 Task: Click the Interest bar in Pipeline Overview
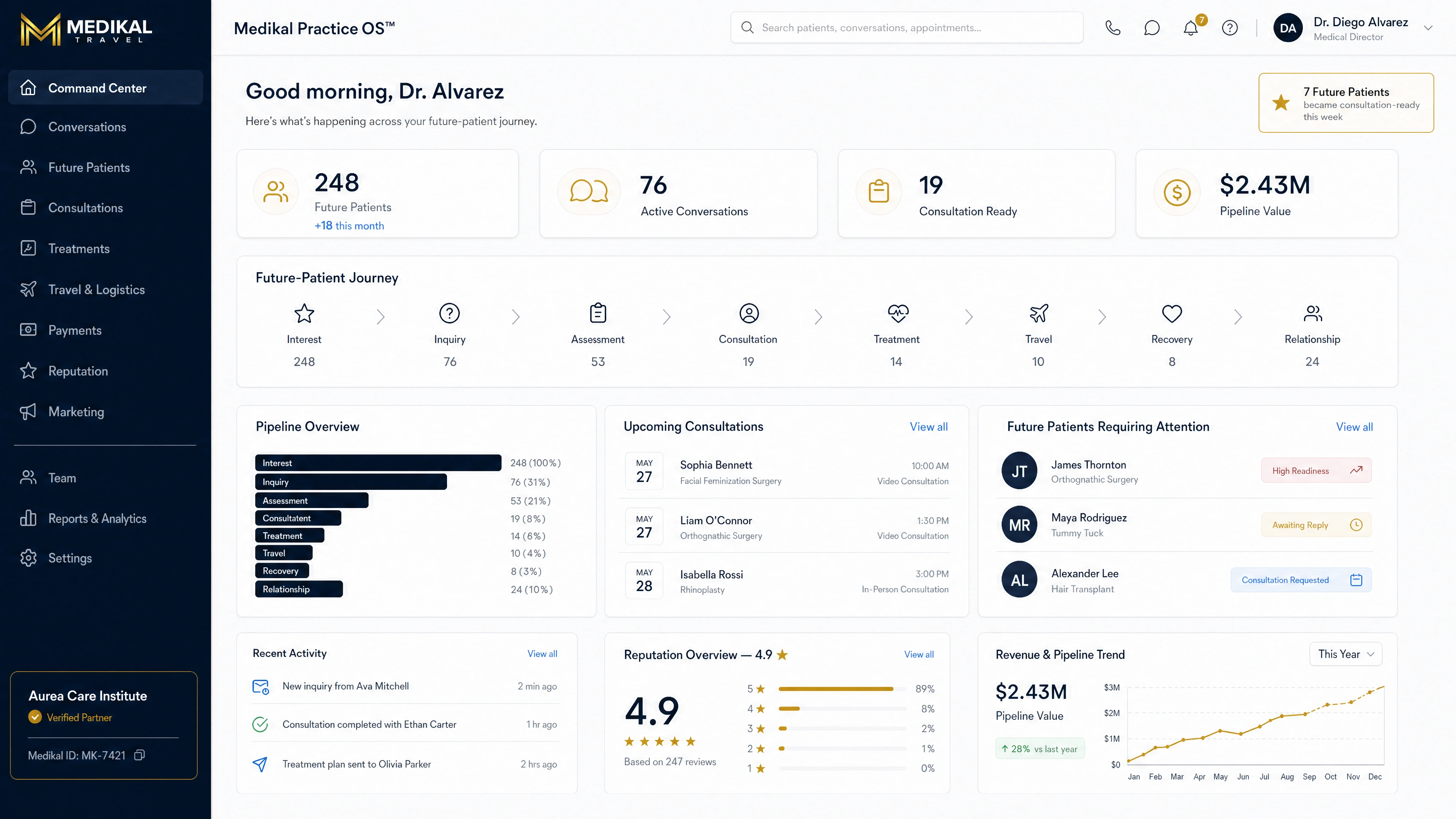click(x=378, y=463)
